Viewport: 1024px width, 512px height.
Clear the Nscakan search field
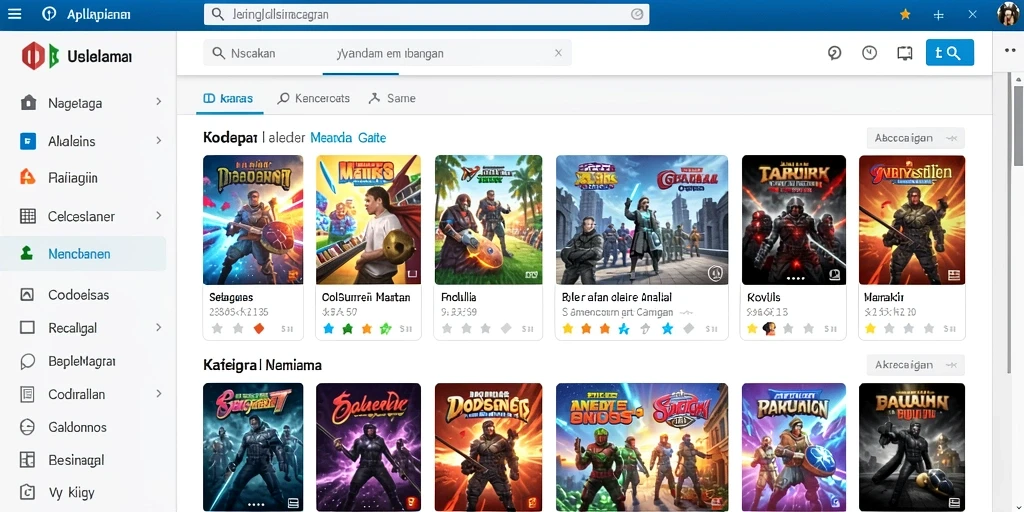pos(558,53)
